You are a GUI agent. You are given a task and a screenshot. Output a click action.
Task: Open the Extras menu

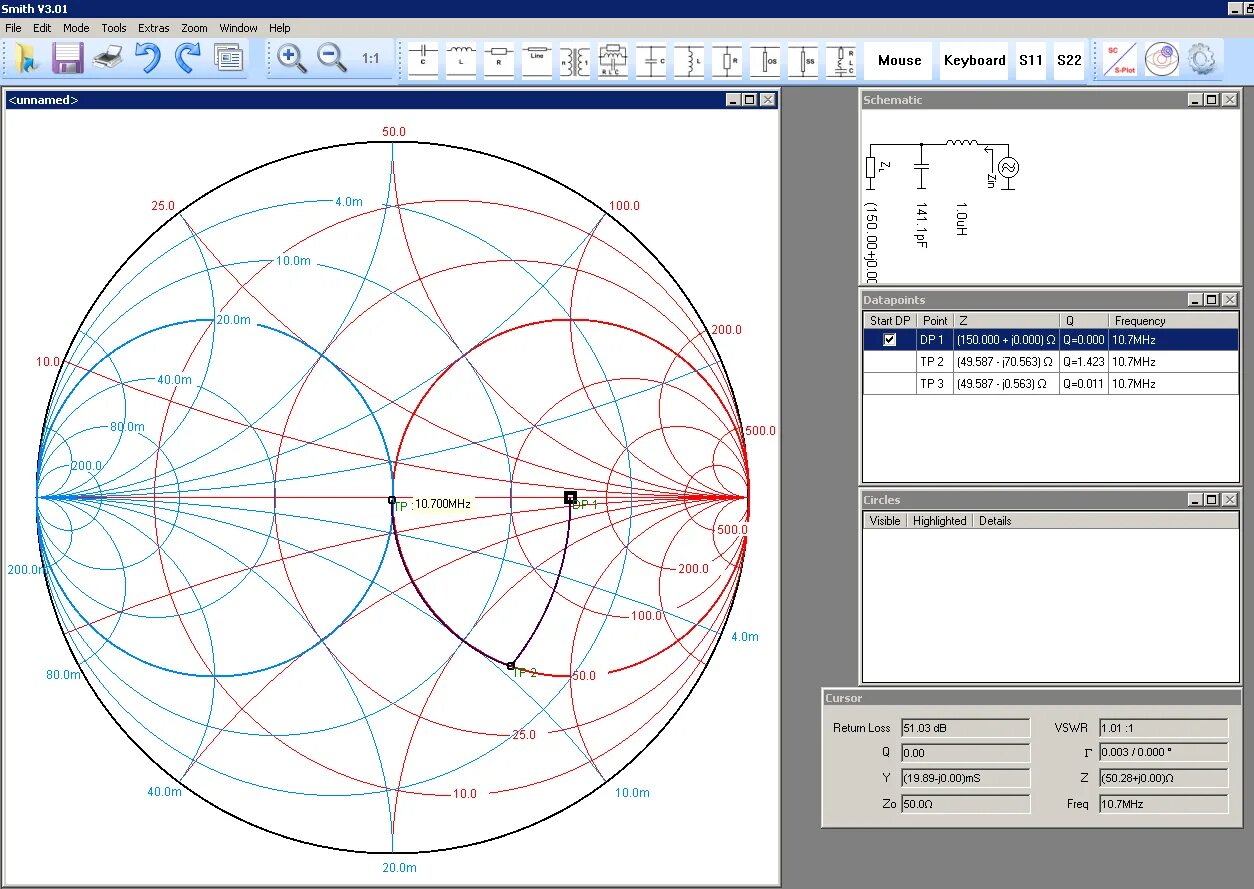click(x=154, y=28)
